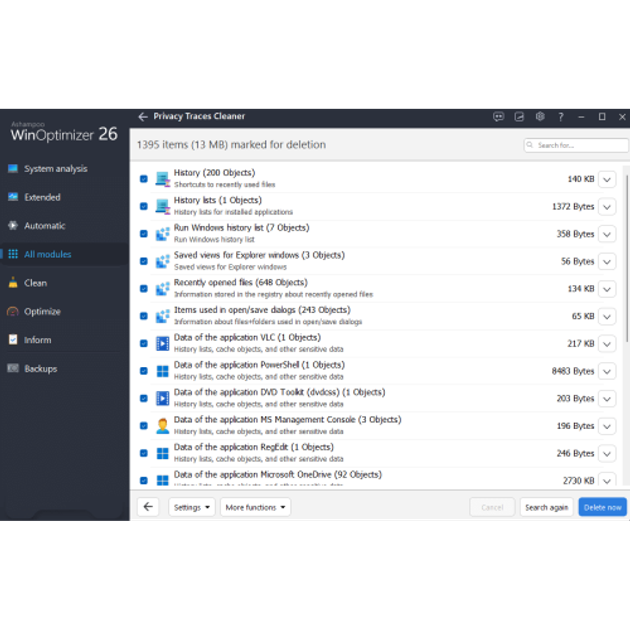Open the Settings dropdown button
This screenshot has width=630, height=630.
pyautogui.click(x=192, y=507)
